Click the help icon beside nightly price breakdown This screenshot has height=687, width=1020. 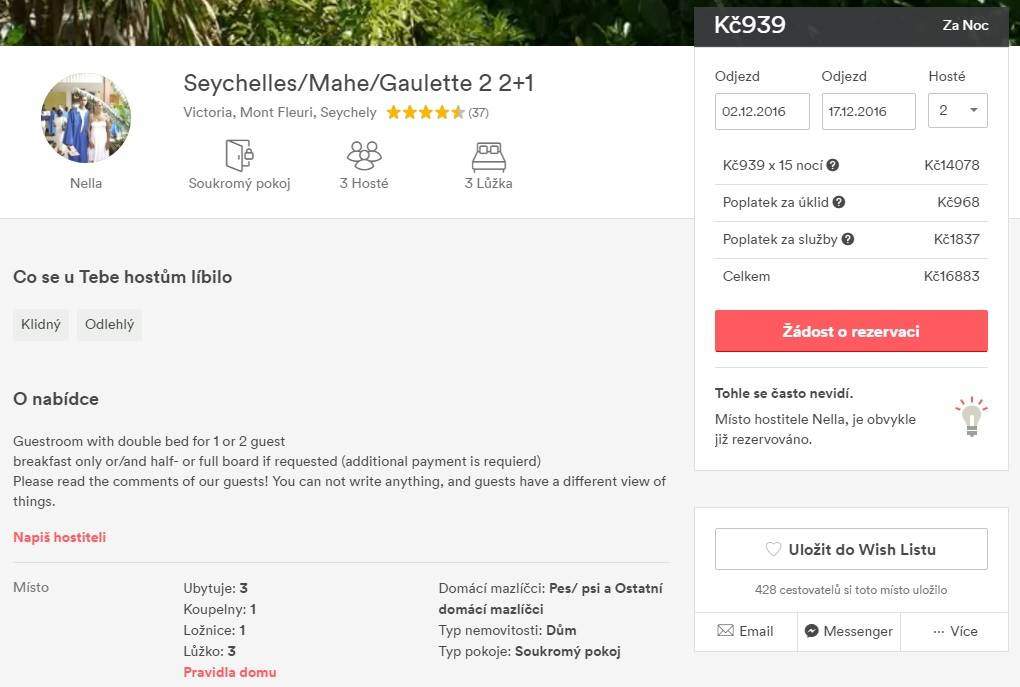click(x=833, y=165)
